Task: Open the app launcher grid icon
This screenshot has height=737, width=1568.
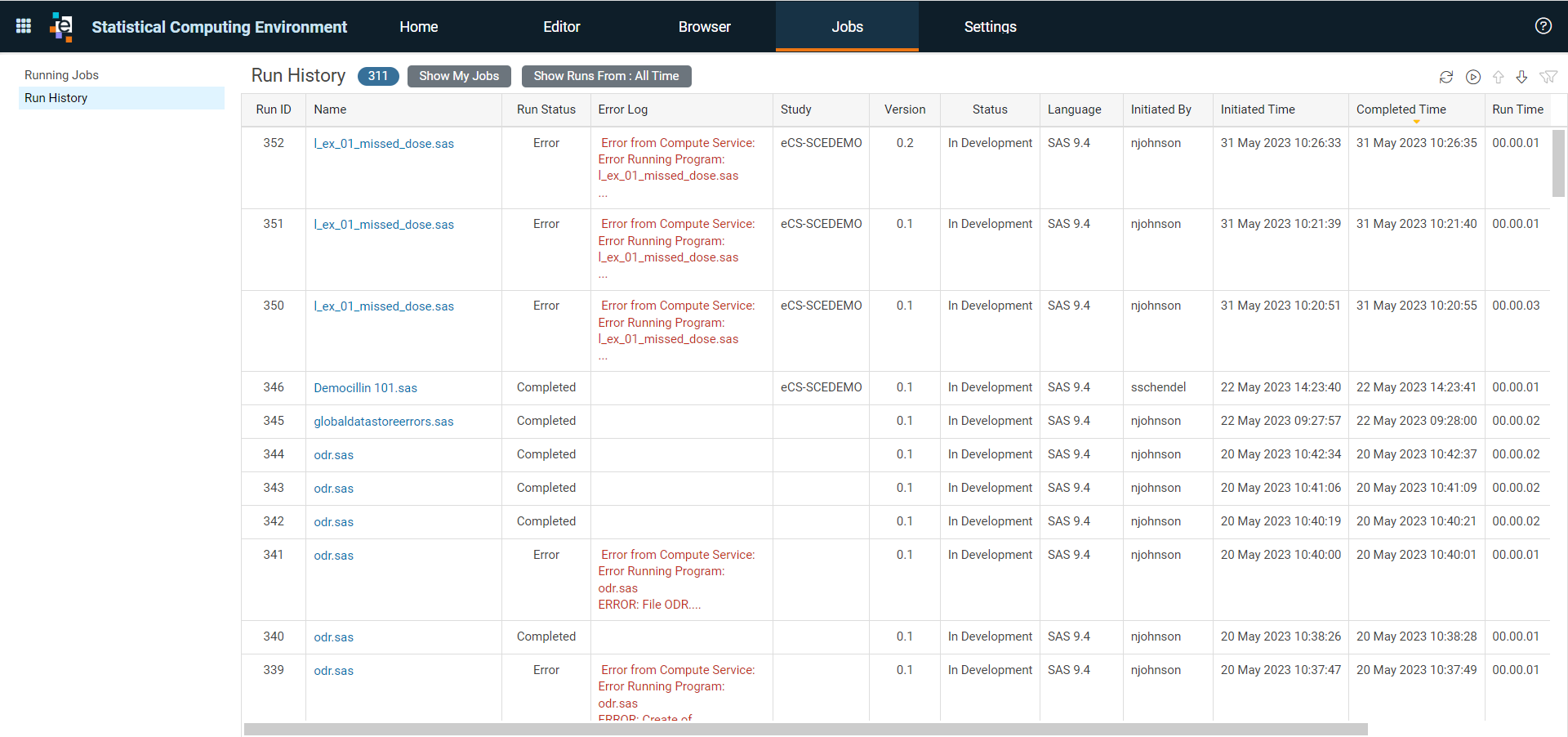Action: (24, 26)
